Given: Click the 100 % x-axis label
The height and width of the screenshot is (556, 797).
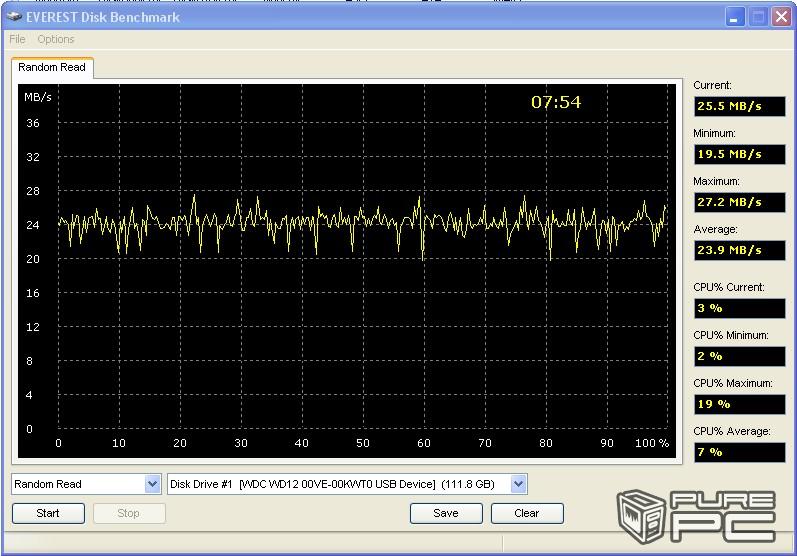Looking at the screenshot, I should tap(652, 443).
